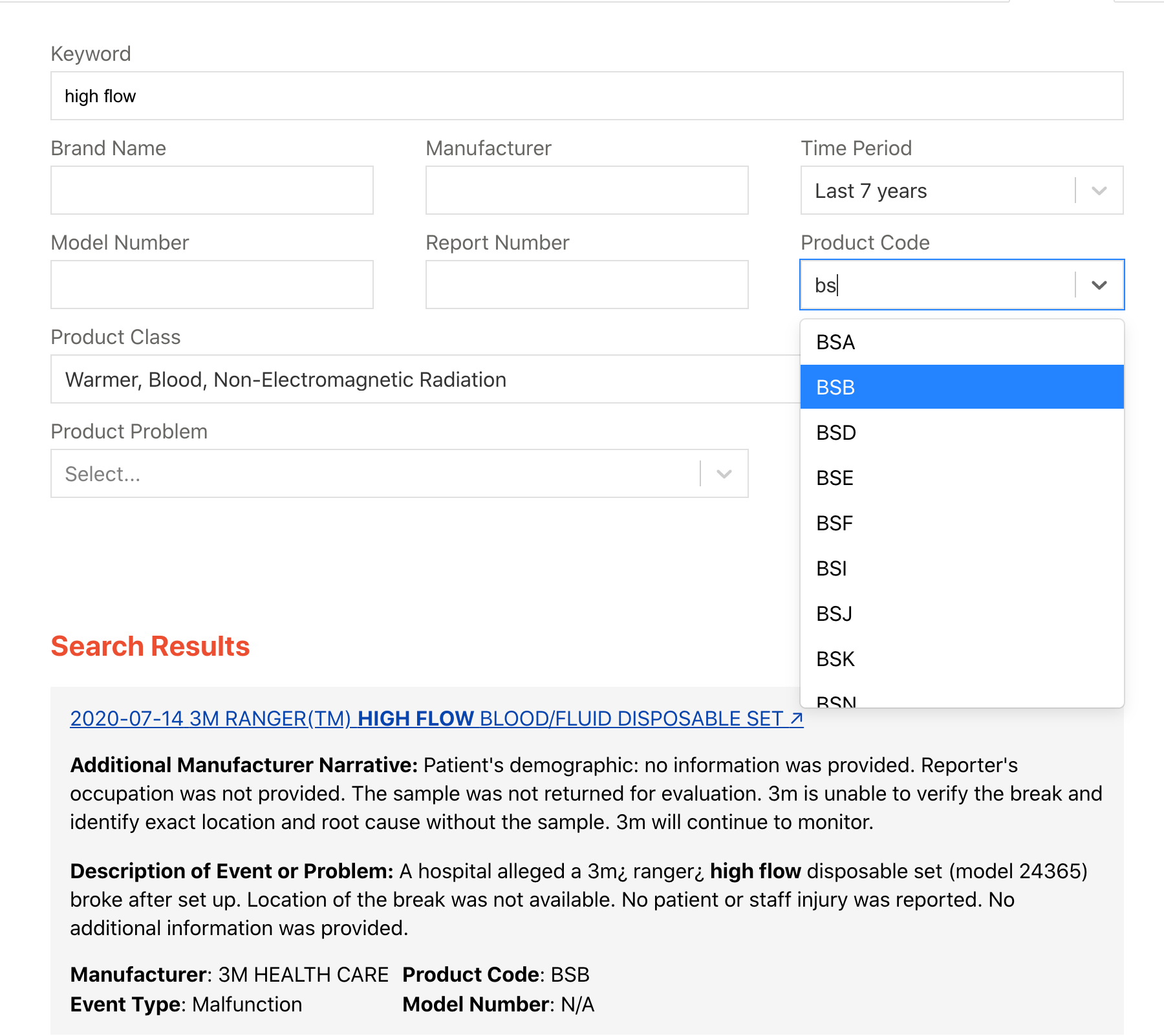Pick BSD in the dropdown list
Image resolution: width=1164 pixels, height=1036 pixels.
point(961,433)
